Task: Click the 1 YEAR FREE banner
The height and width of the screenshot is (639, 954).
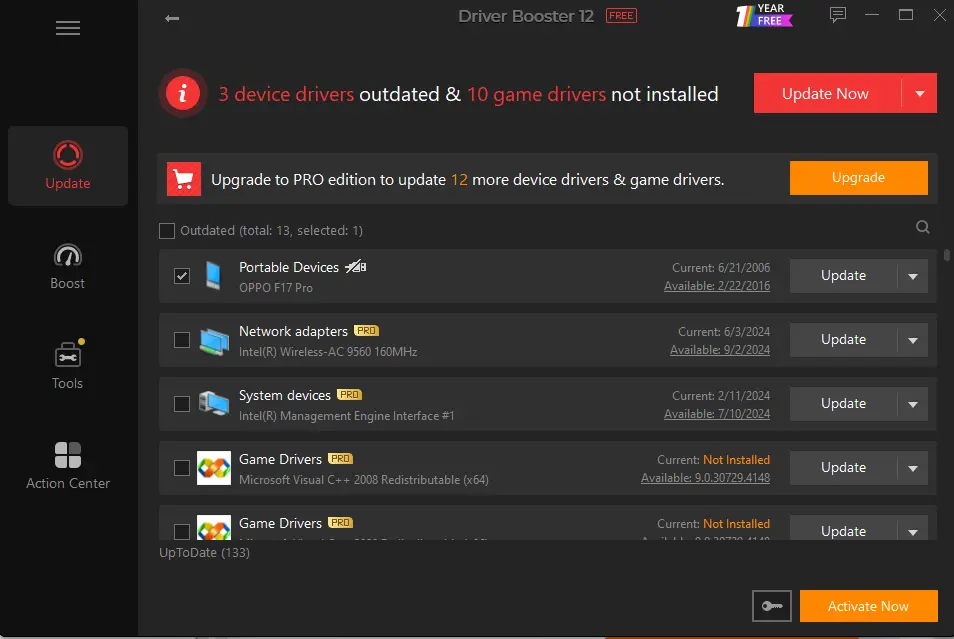Action: (764, 15)
